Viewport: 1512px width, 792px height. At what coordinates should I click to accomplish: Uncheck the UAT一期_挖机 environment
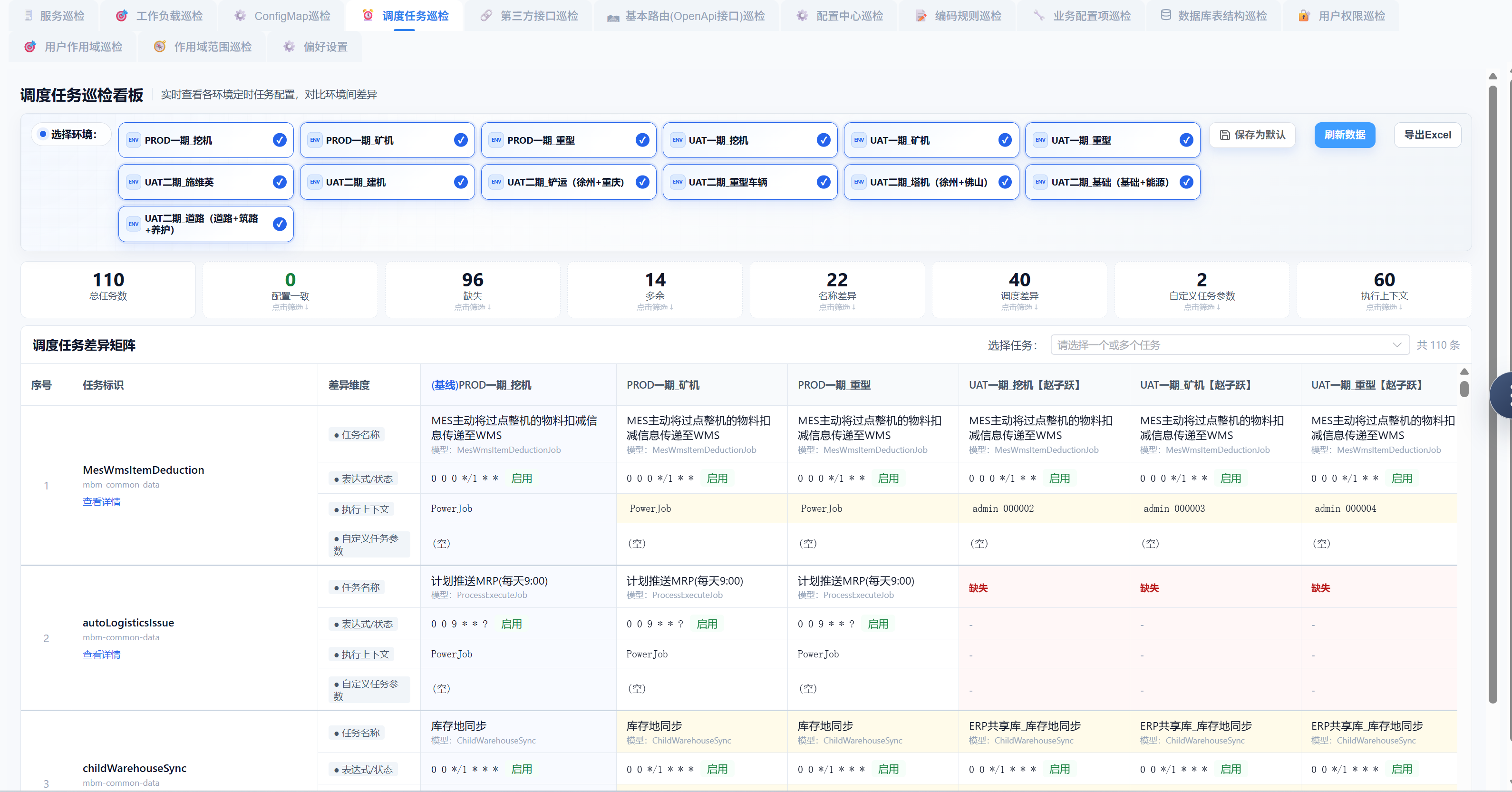click(824, 140)
